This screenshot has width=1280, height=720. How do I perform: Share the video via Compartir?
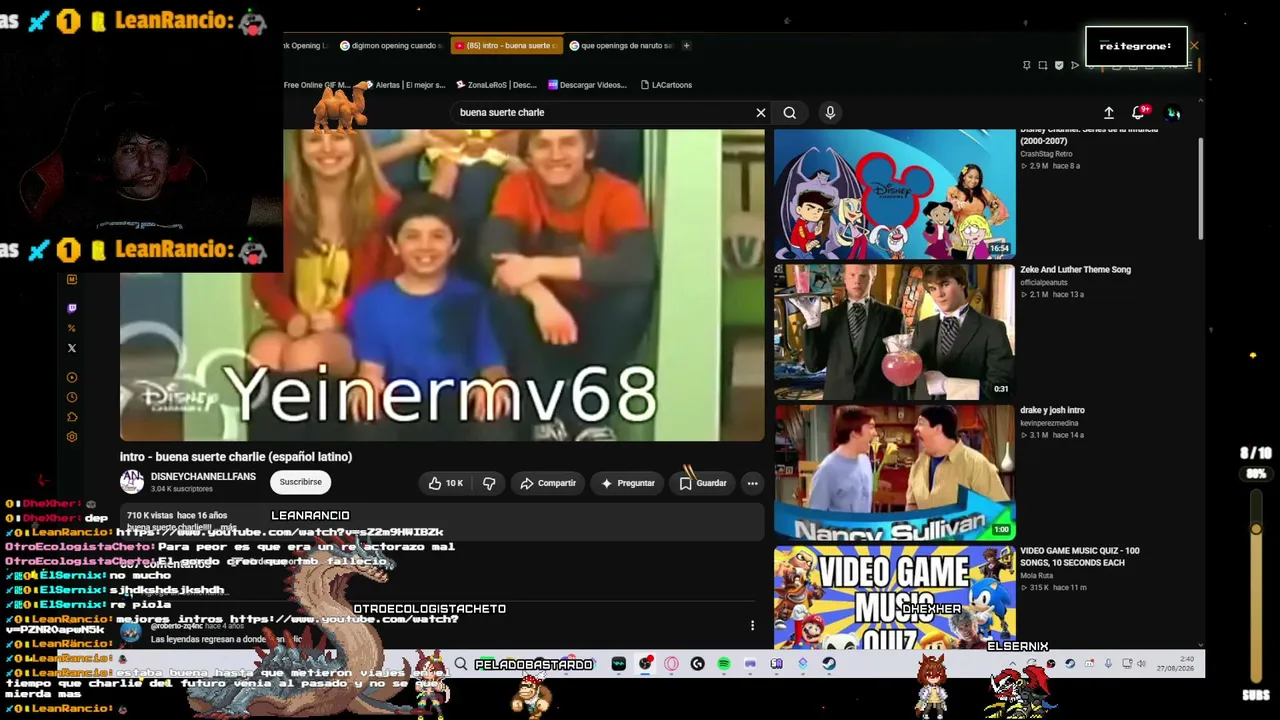[548, 483]
